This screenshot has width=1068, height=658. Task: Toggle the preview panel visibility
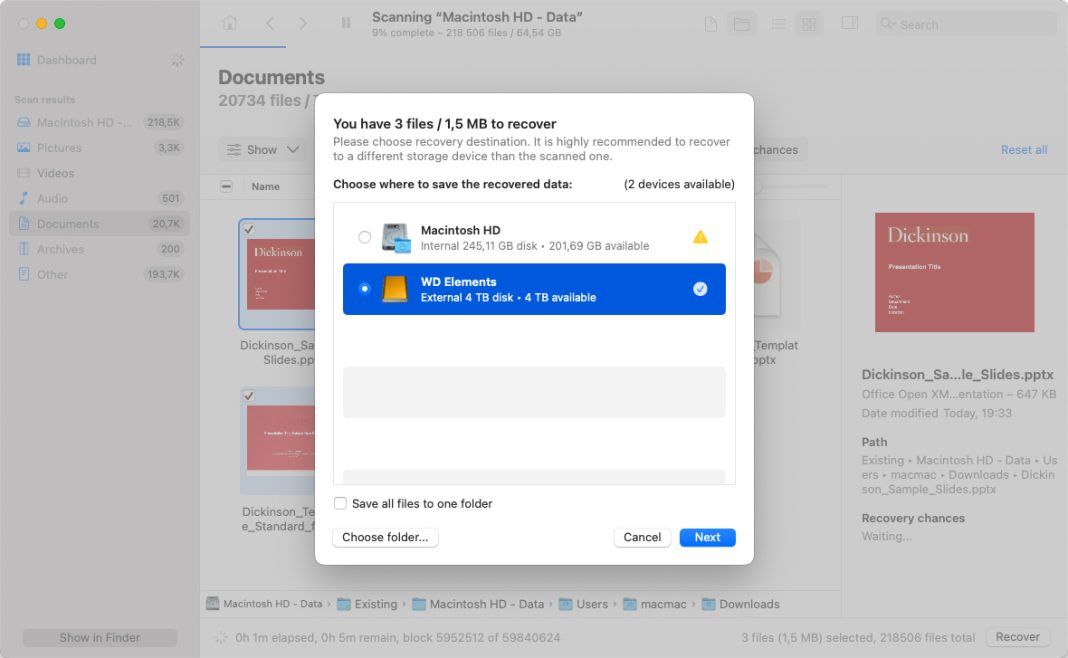coord(849,23)
